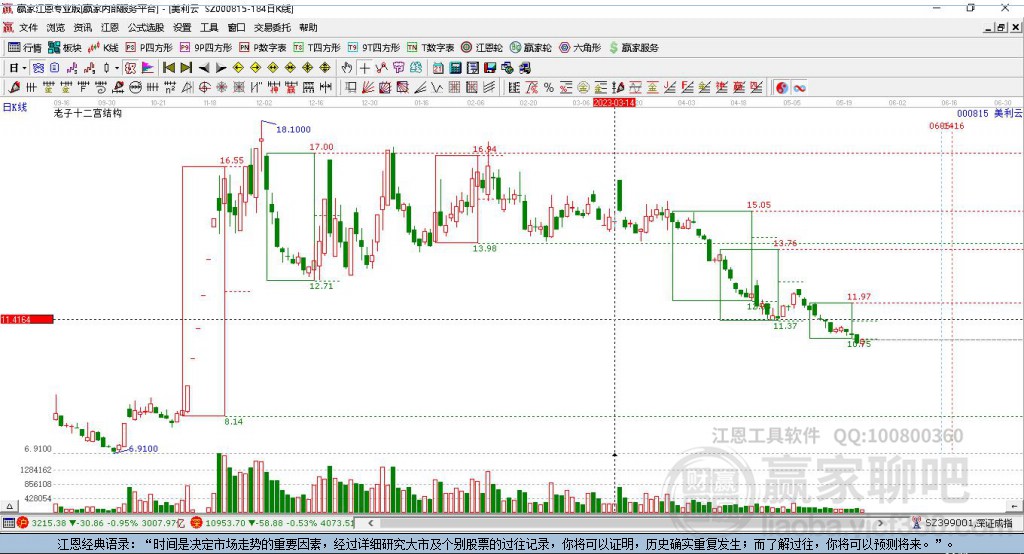The image size is (1024, 554).
Task: Open the T四方形 tool
Action: tap(317, 48)
